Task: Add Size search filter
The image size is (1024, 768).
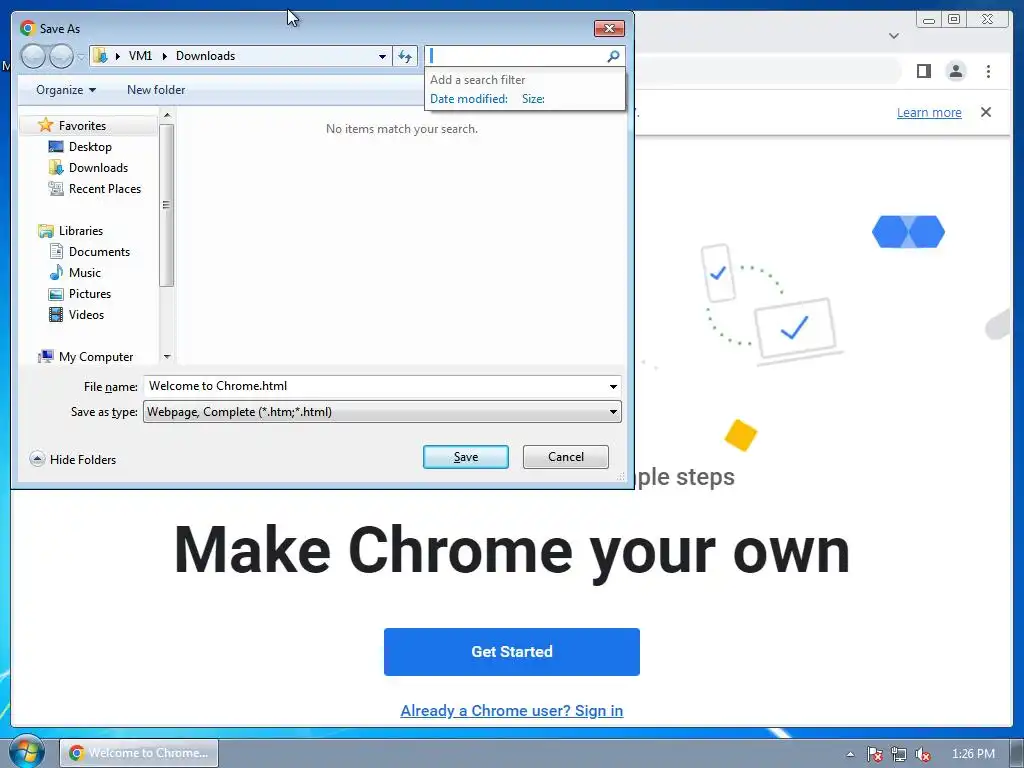Action: (534, 99)
